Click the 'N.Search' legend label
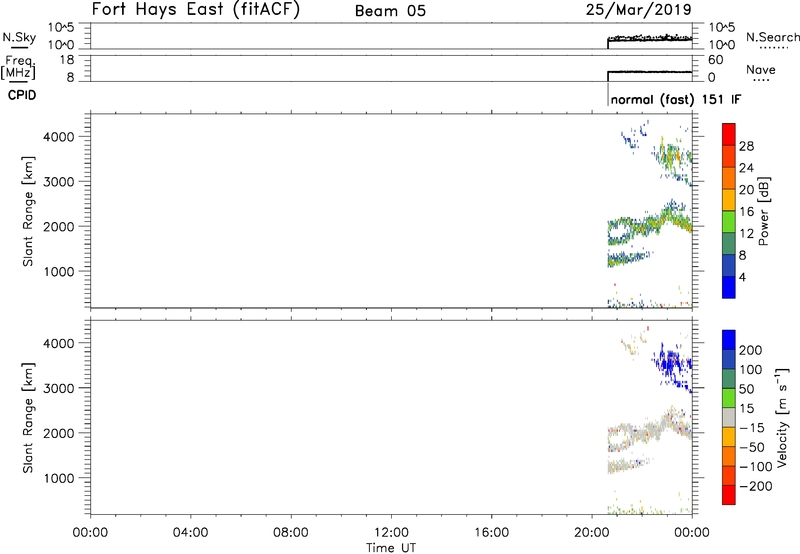Image resolution: width=800 pixels, height=554 pixels. 772,37
